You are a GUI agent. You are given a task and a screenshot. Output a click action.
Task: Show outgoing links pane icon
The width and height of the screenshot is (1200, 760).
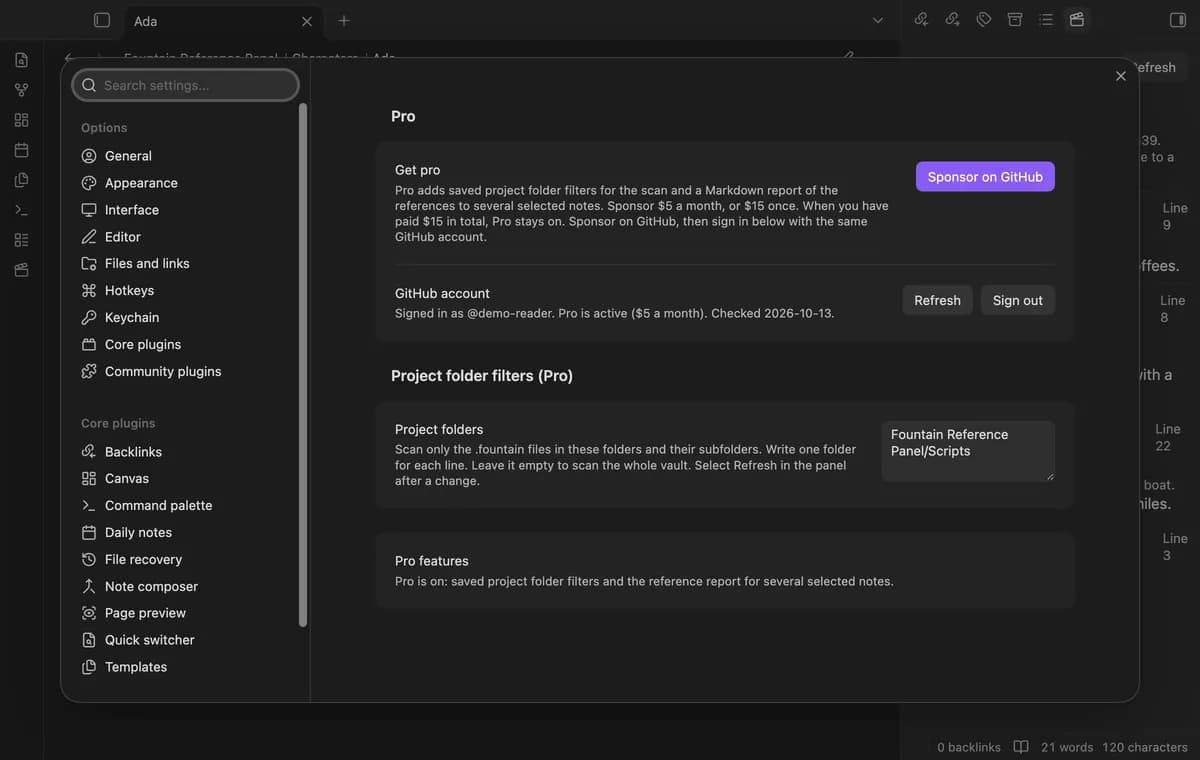(x=953, y=20)
